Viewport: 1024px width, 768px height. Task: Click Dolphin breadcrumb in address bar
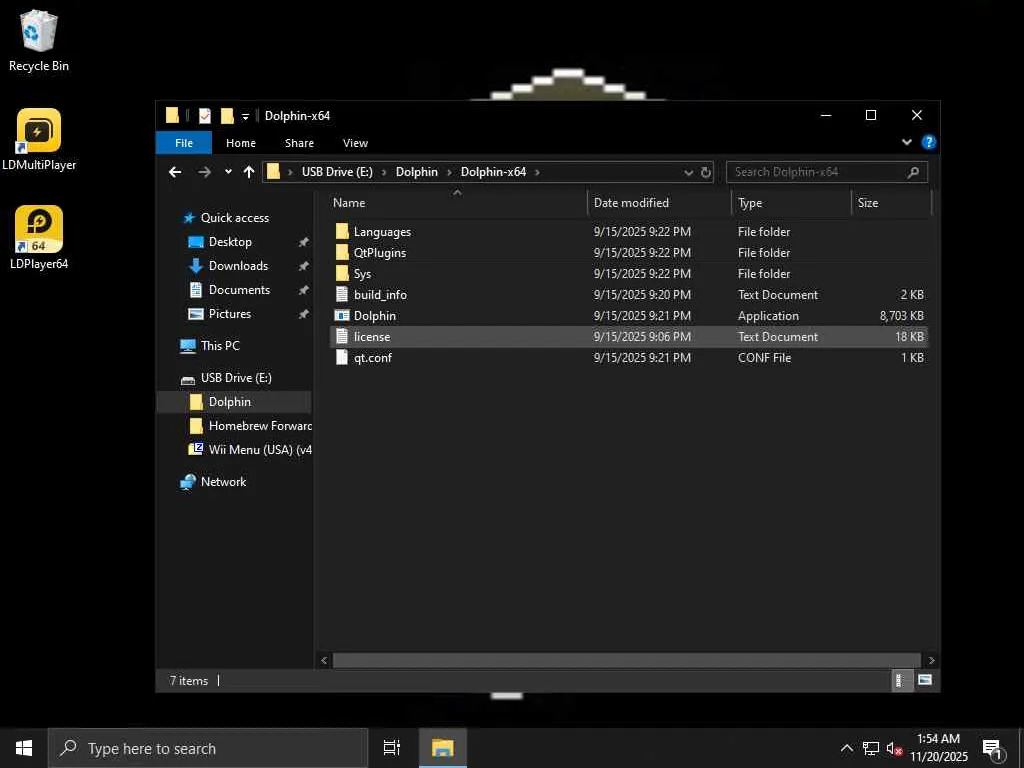point(417,172)
